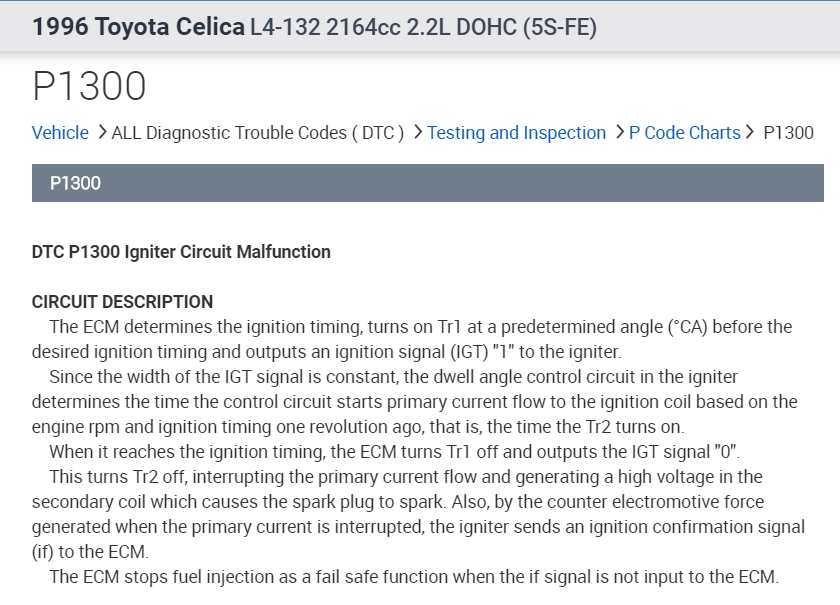Screen dimensions: 840x605
Task: Click the paragraph beginning 'Since the width'
Action: tap(415, 401)
